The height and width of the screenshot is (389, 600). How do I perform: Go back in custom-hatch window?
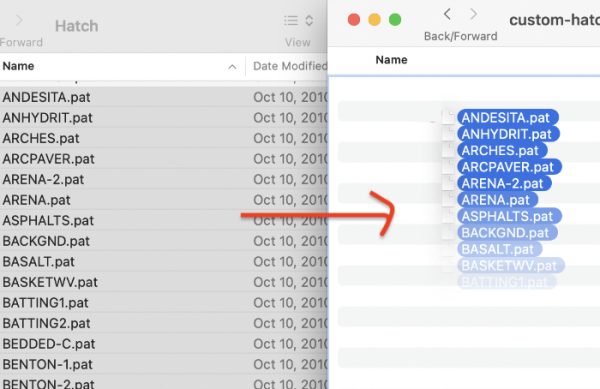447,15
